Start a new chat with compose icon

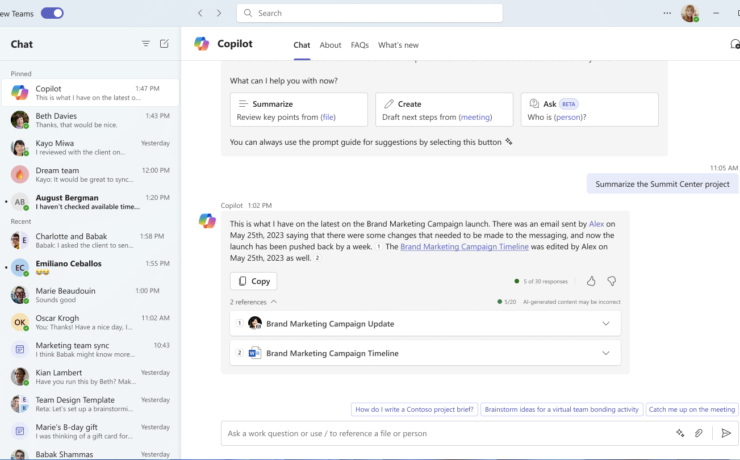point(164,44)
